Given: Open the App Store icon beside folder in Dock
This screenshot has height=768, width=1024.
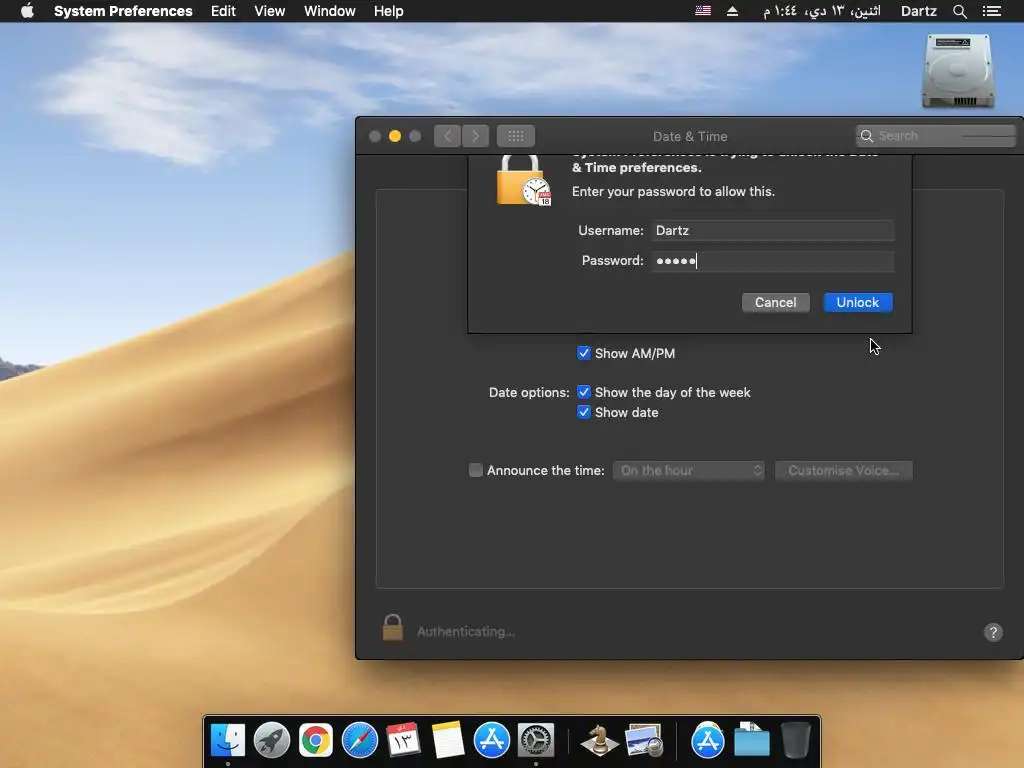Looking at the screenshot, I should (x=707, y=740).
